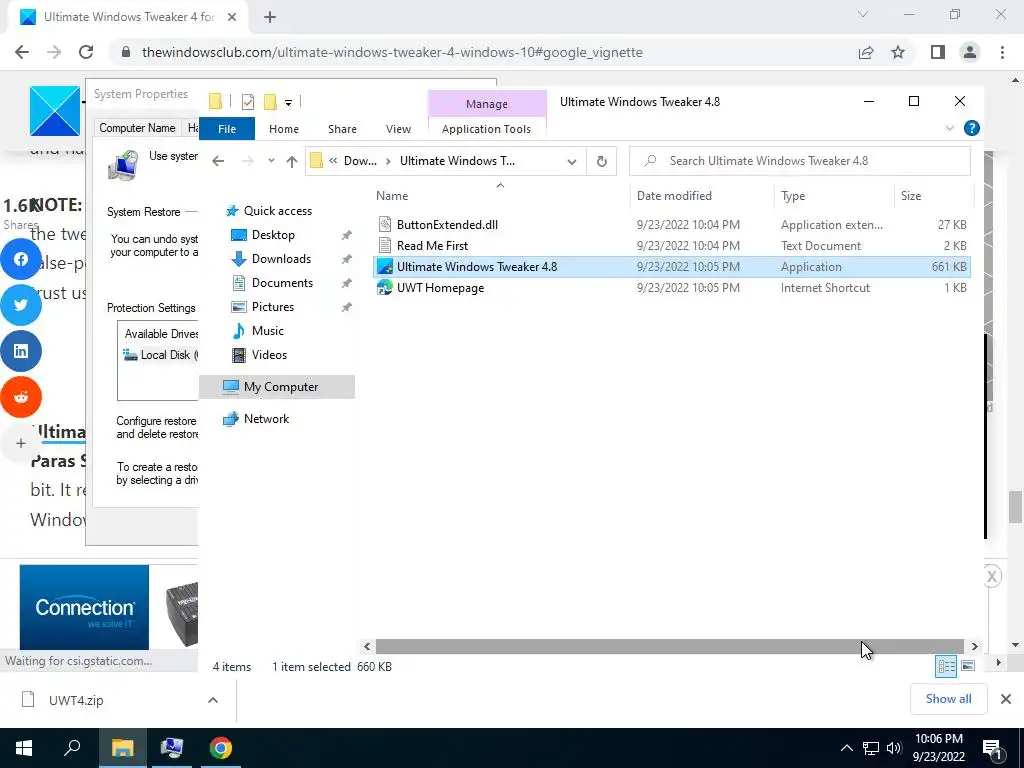
Task: Open Chrome profile avatar
Action: click(970, 52)
